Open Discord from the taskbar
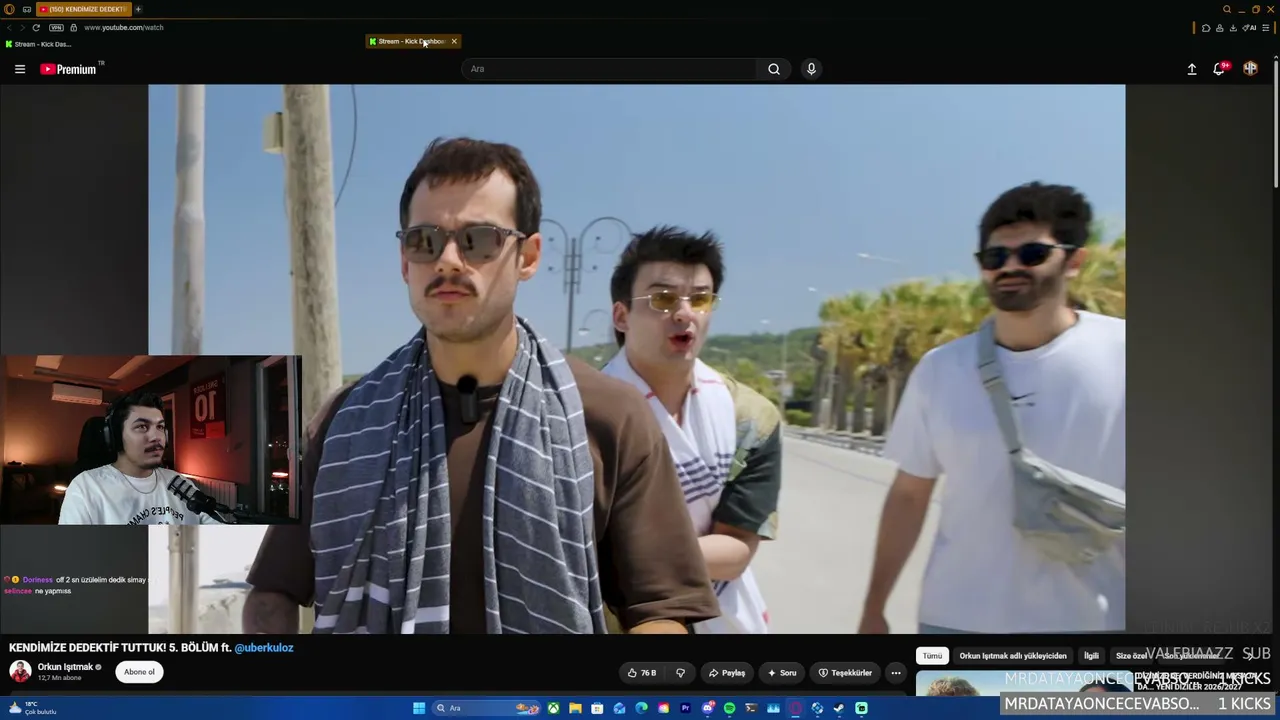Image resolution: width=1280 pixels, height=720 pixels. click(707, 708)
